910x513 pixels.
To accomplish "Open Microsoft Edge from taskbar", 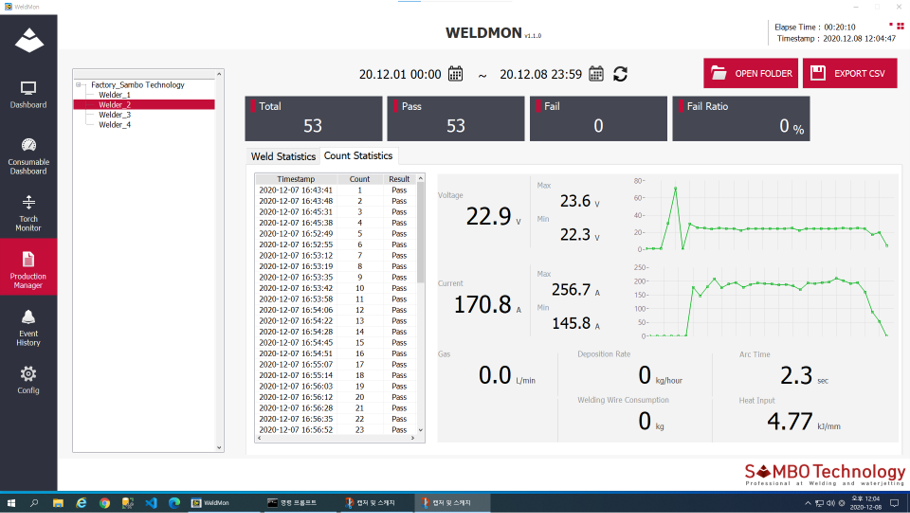I will 174,503.
